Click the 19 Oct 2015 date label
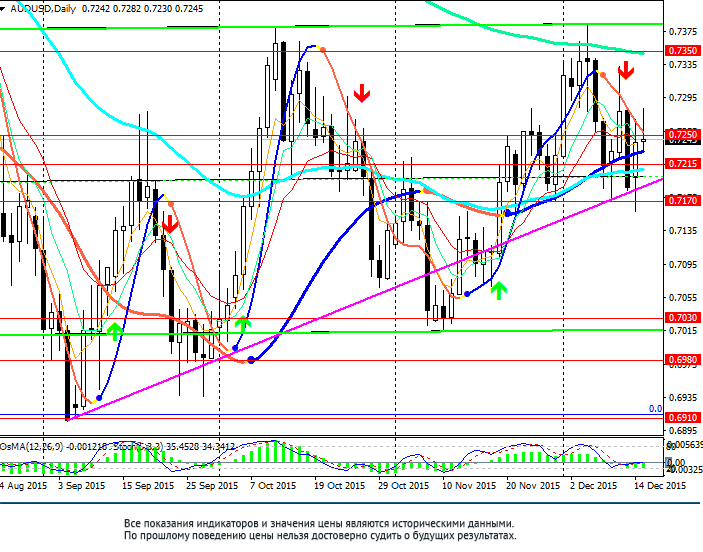This screenshot has height=552, width=703. click(x=340, y=486)
